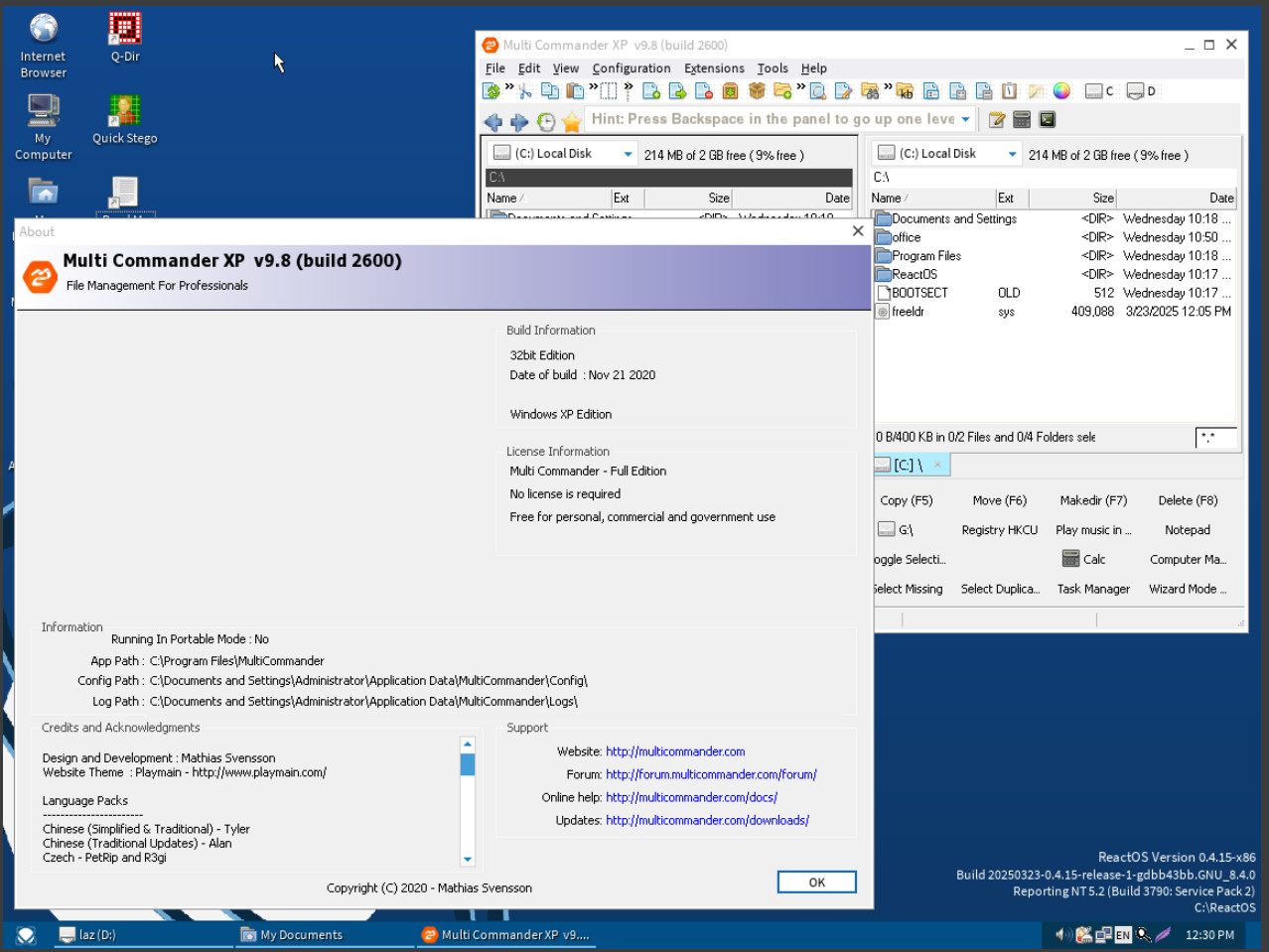Click the EN language indicator in tray
This screenshot has width=1269, height=952.
[1123, 935]
